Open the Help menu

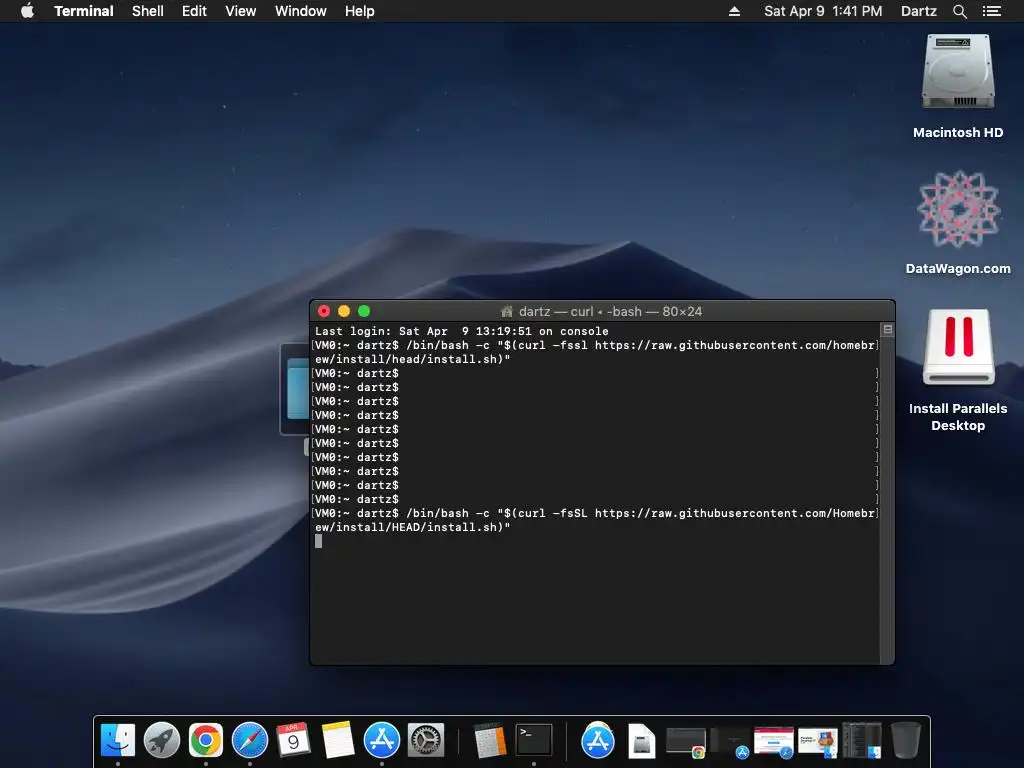click(x=360, y=11)
